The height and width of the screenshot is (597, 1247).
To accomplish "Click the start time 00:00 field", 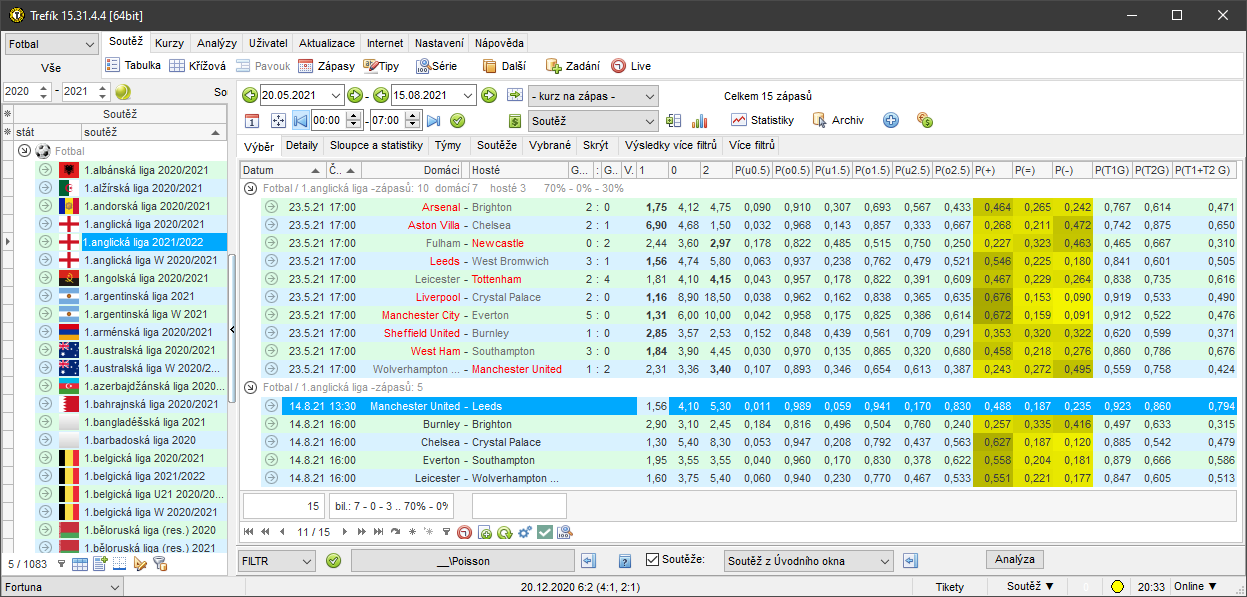I will click(x=326, y=120).
